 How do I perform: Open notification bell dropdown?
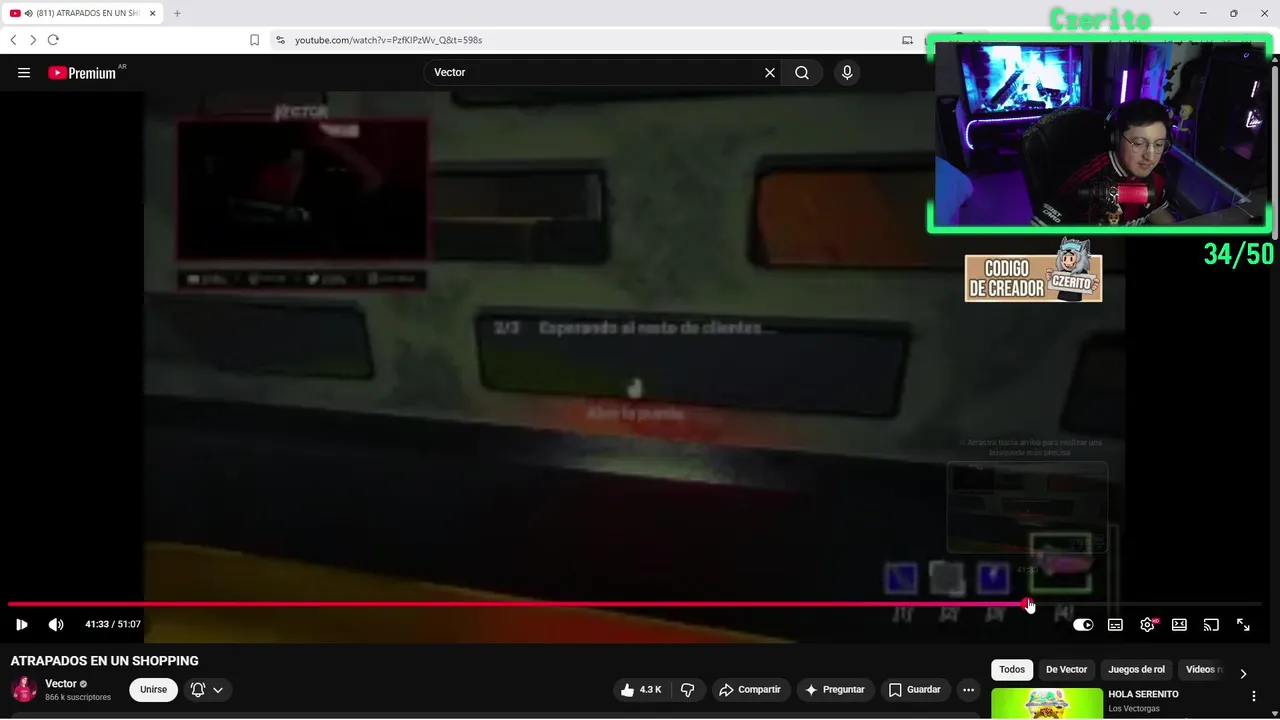207,690
